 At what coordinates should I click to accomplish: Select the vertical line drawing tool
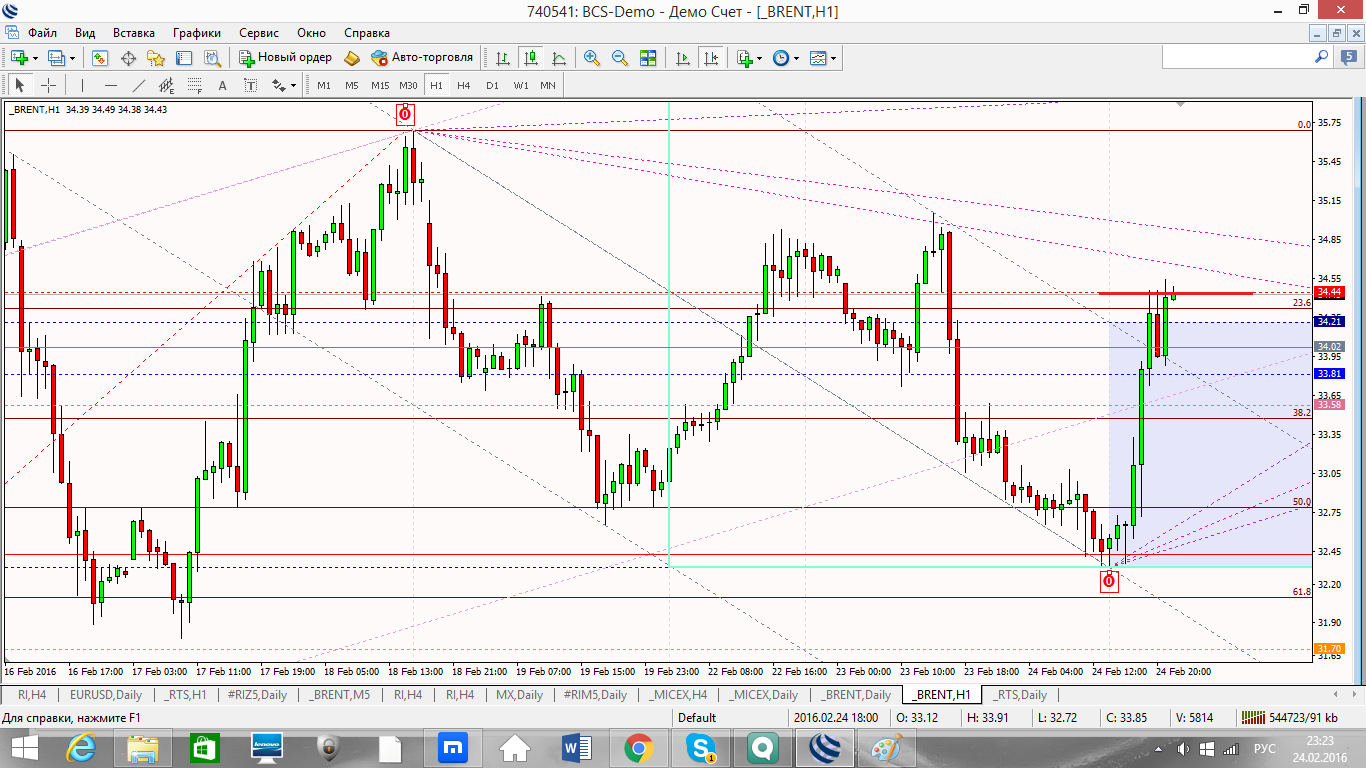click(x=82, y=85)
